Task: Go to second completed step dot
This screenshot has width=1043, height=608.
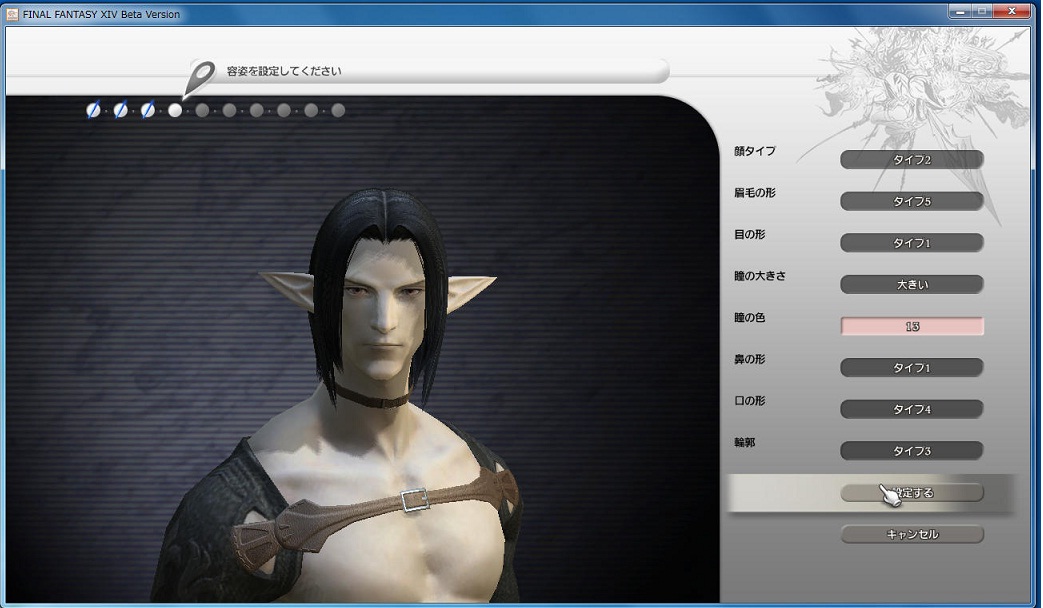Action: (x=120, y=110)
